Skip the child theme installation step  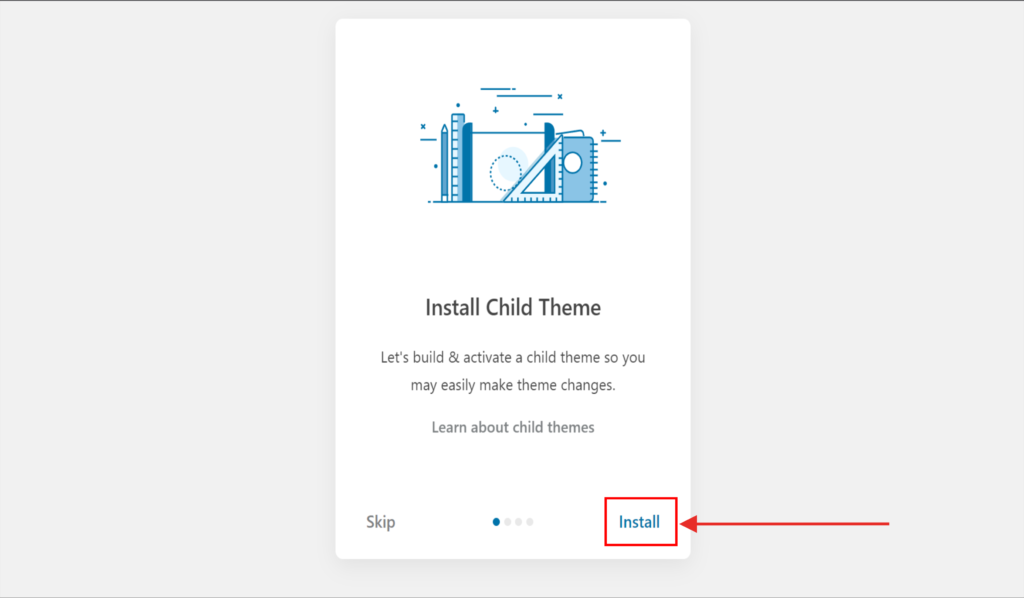coord(380,522)
